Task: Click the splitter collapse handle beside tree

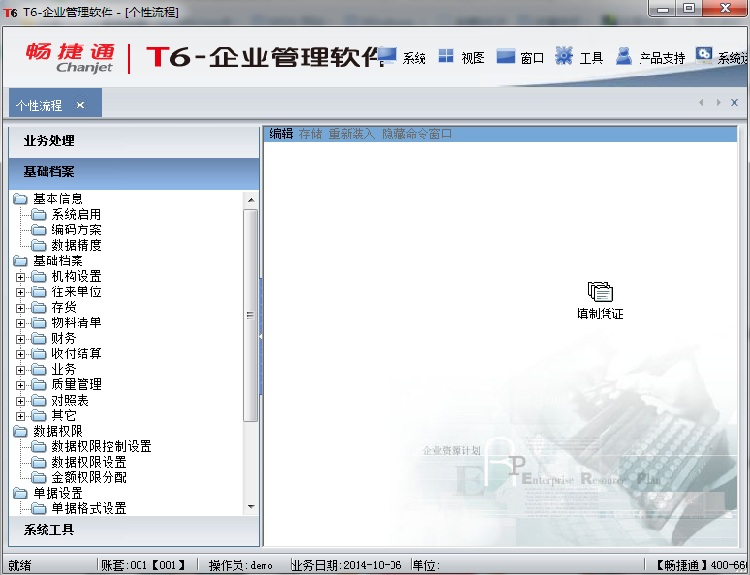Action: tap(261, 337)
